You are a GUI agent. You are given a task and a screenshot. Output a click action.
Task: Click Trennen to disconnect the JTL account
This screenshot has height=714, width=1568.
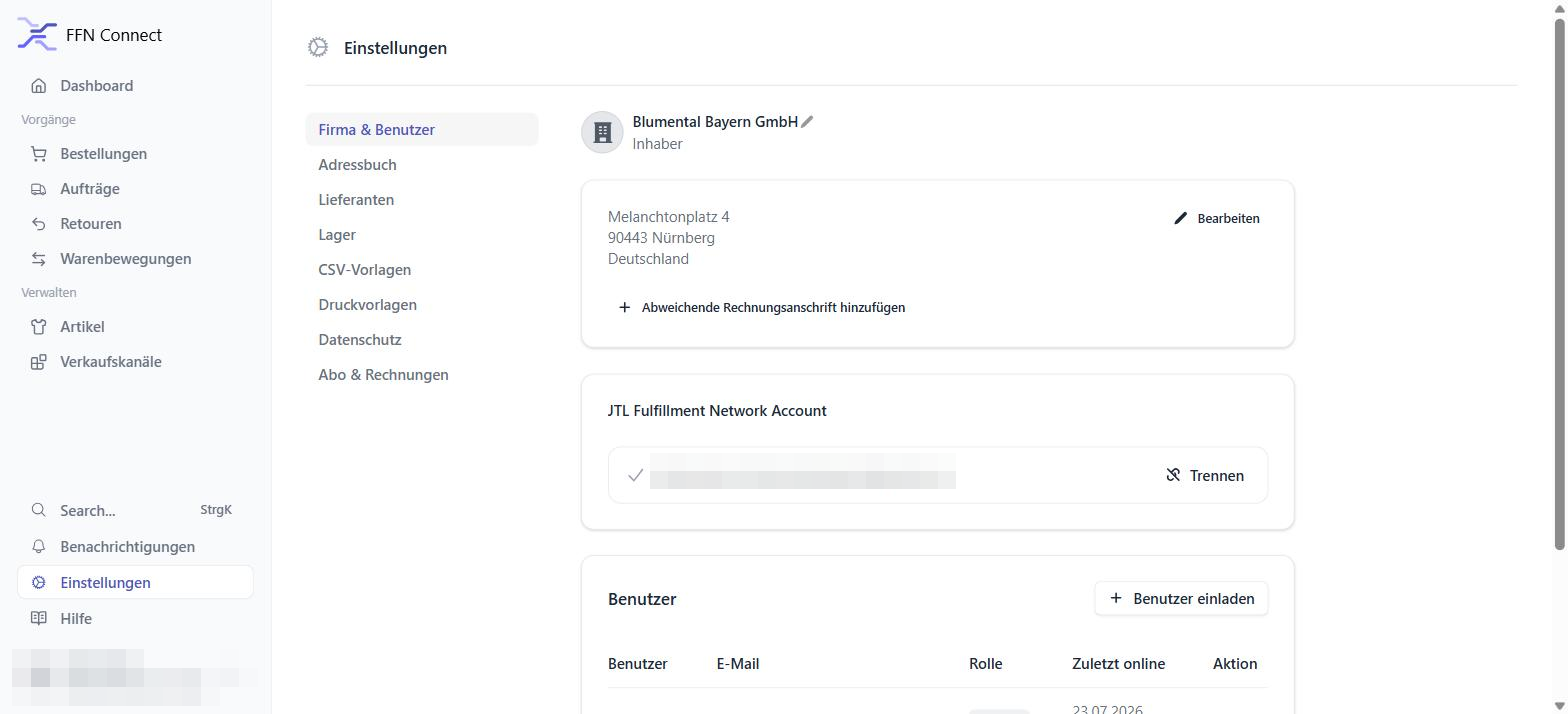[x=1205, y=475]
